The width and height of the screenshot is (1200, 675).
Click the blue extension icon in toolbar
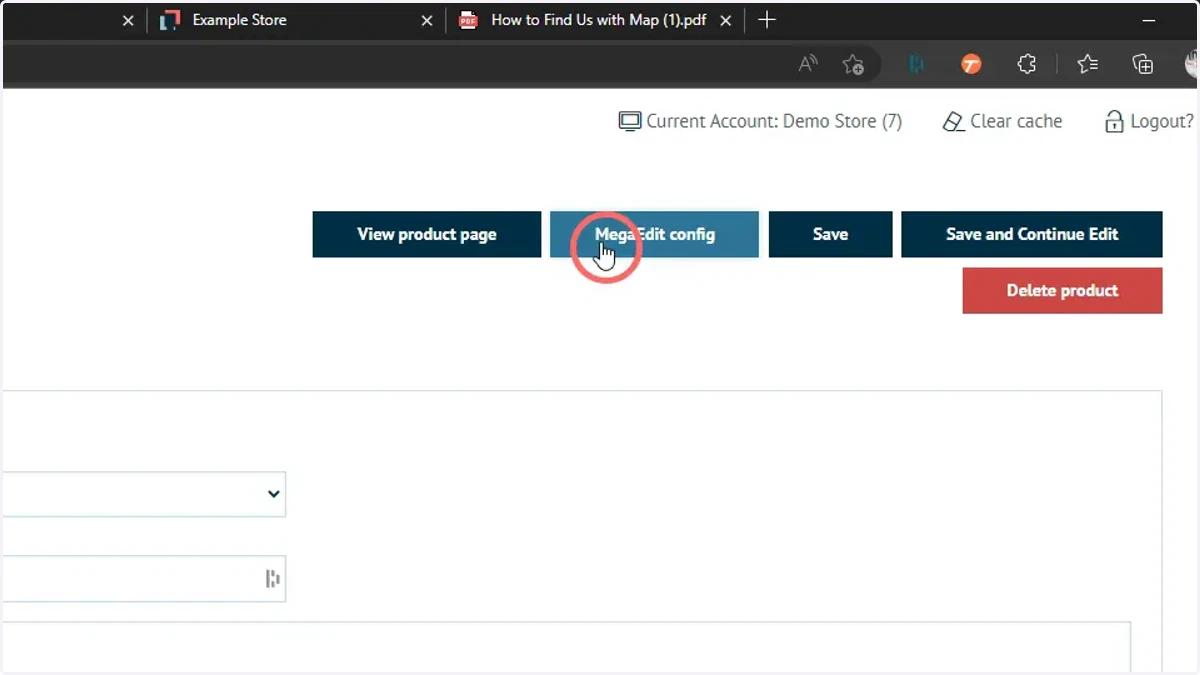click(916, 64)
